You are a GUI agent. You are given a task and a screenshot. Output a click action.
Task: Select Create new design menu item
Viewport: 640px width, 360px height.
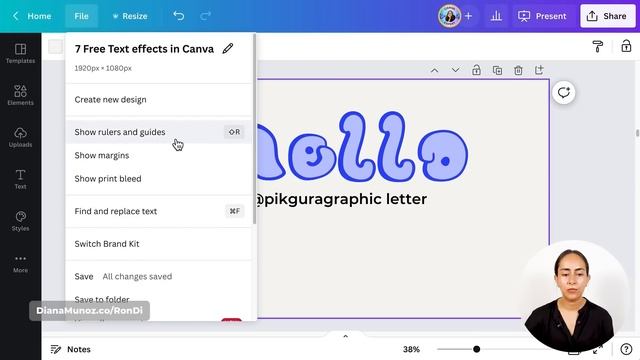(x=158, y=100)
